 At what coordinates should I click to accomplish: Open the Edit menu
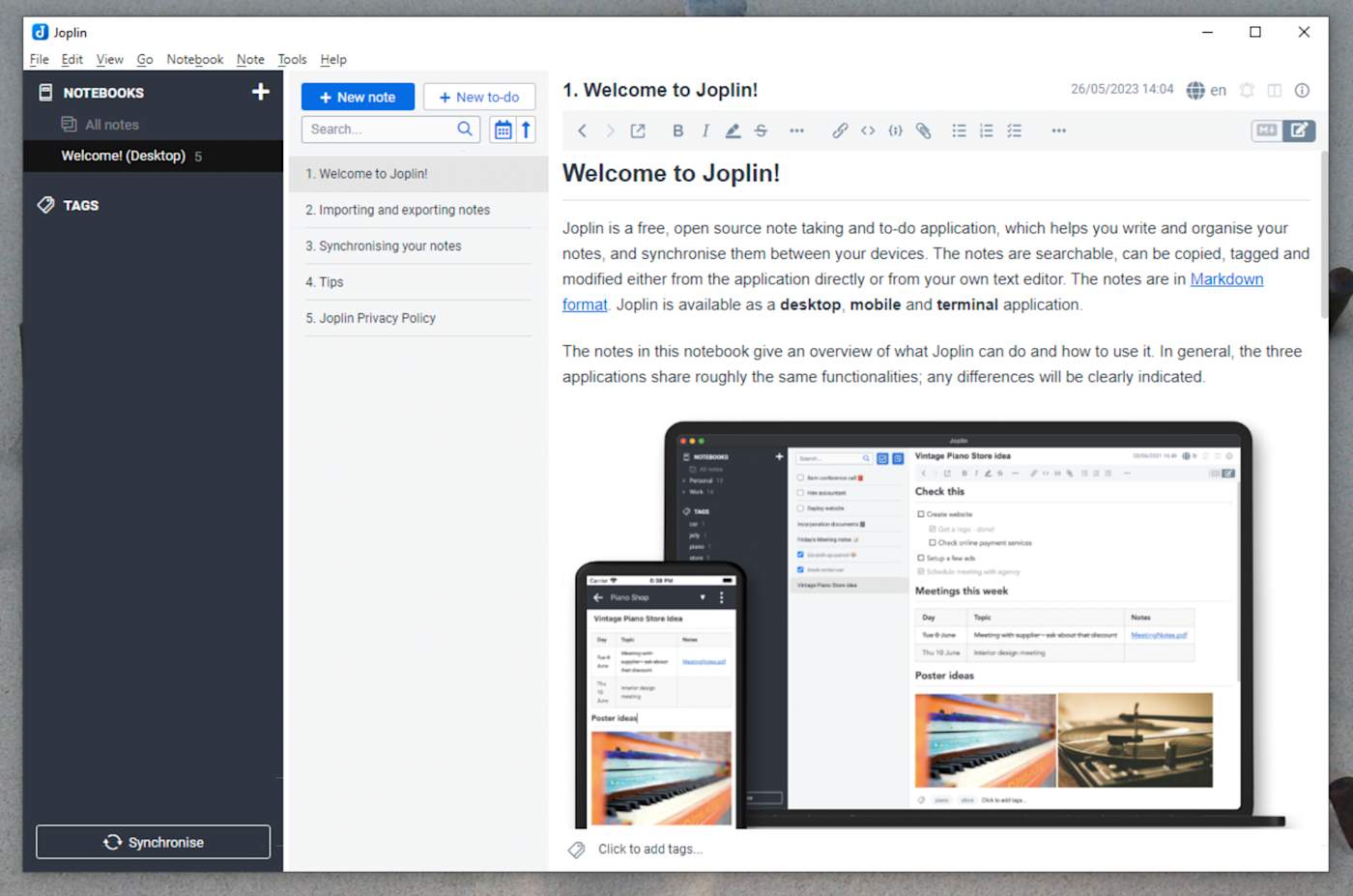[72, 59]
